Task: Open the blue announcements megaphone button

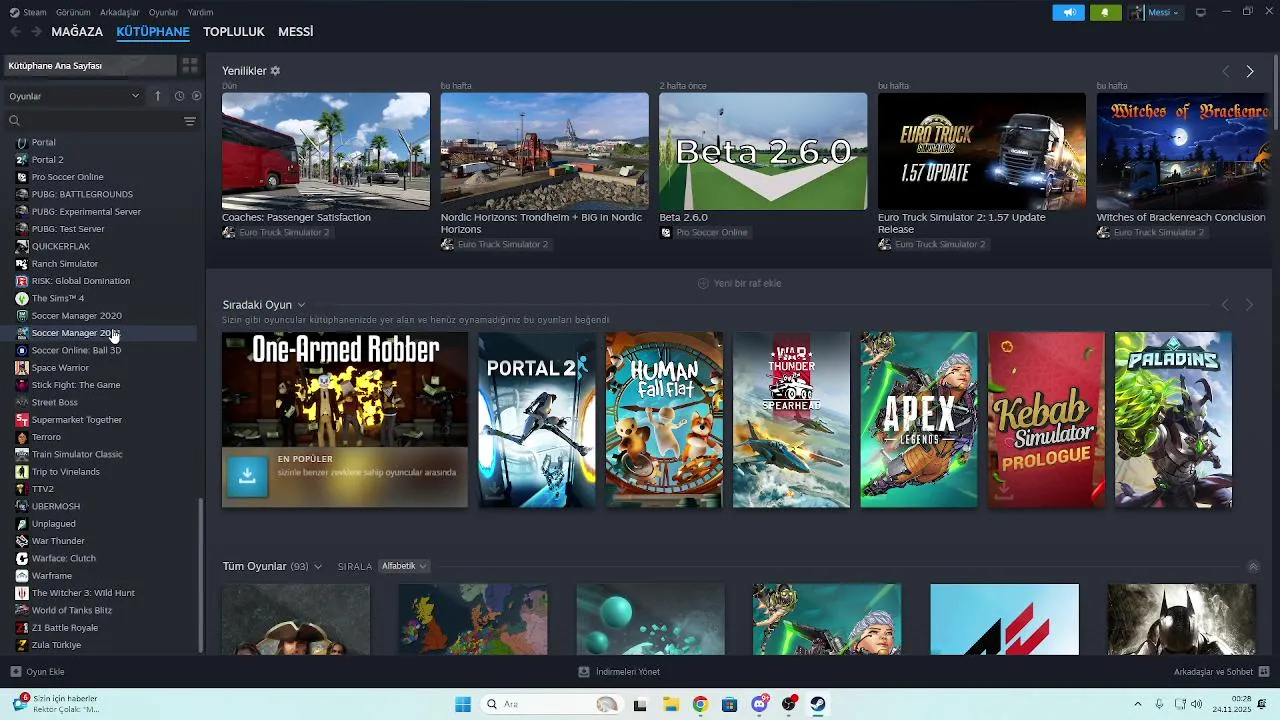Action: [x=1068, y=12]
